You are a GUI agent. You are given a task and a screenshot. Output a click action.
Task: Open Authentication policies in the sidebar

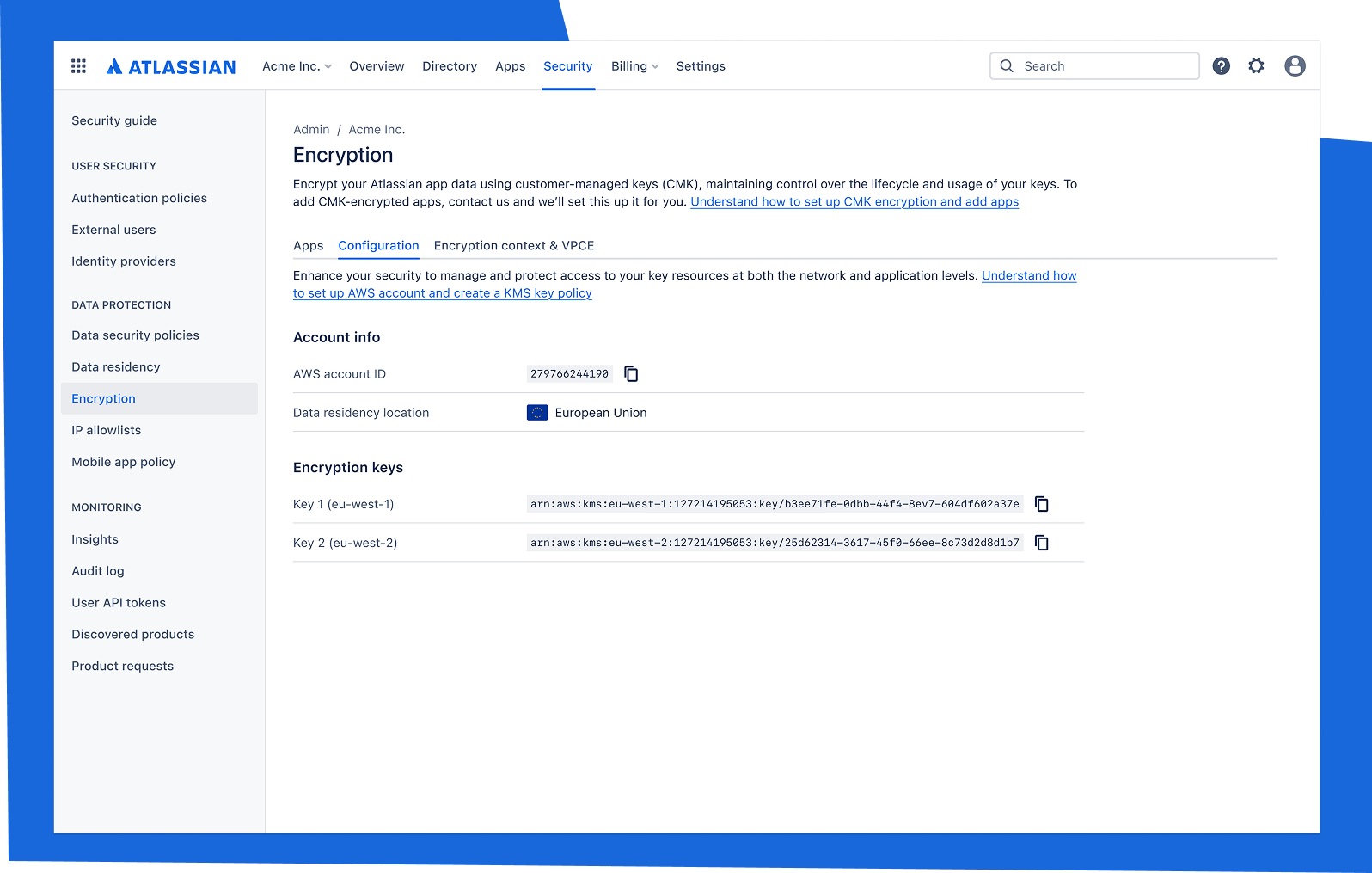(139, 198)
